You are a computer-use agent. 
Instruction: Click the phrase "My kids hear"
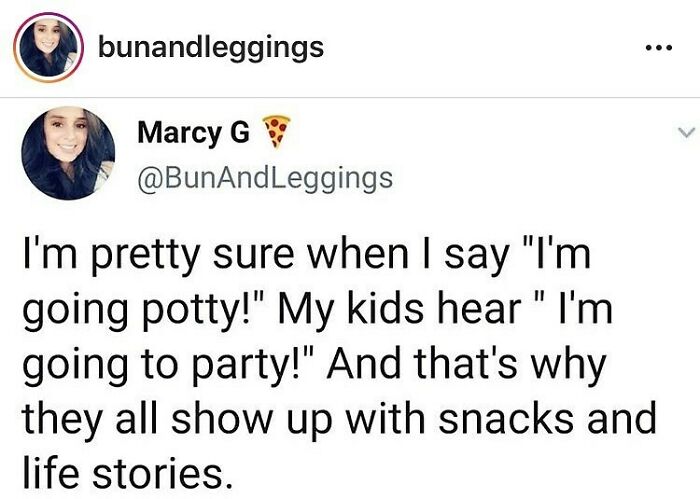[400, 309]
